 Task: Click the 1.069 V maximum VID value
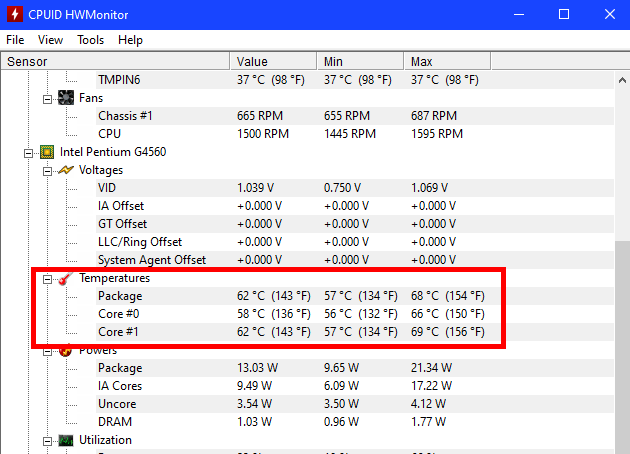tap(430, 188)
